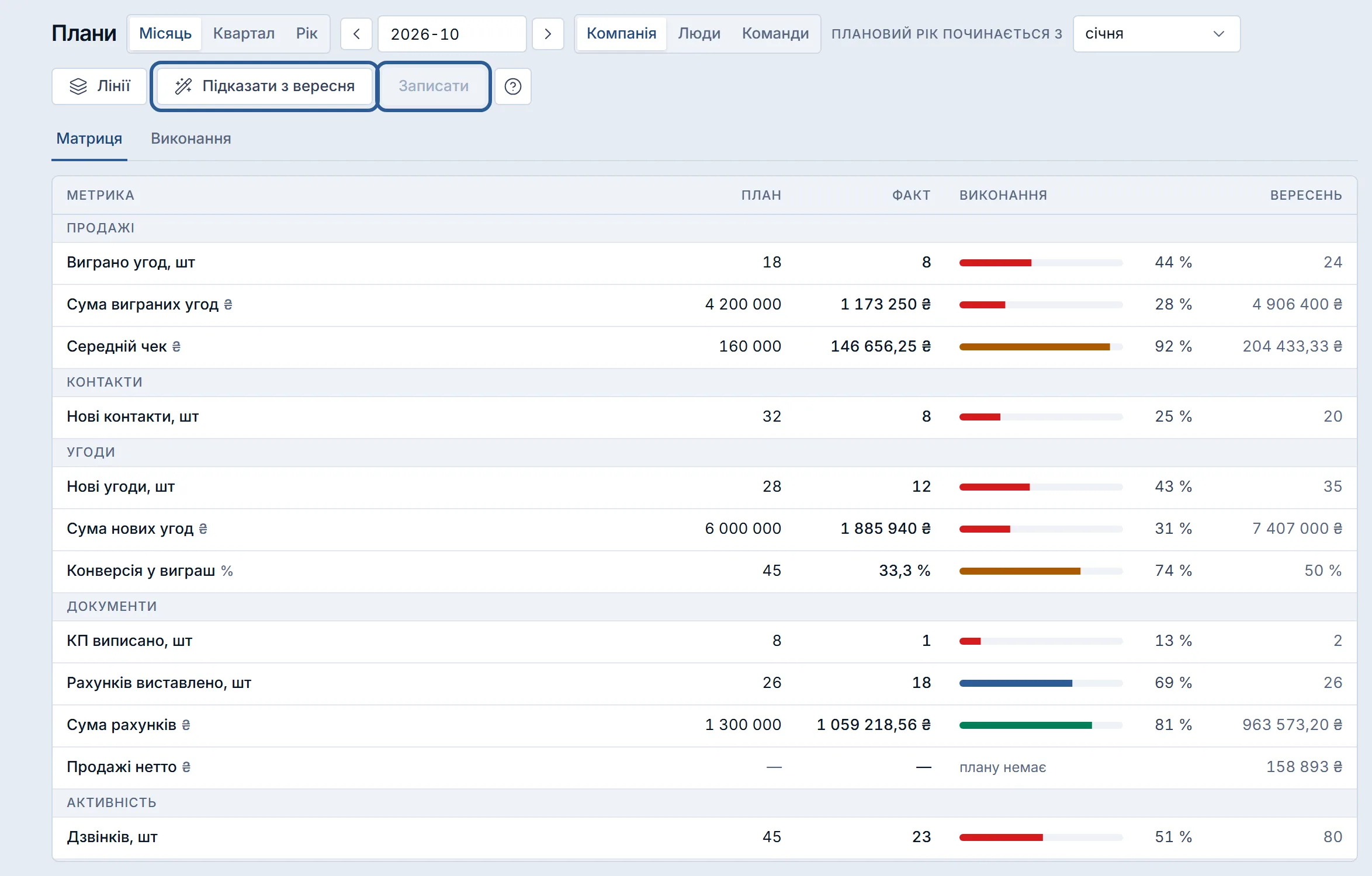Screen dimensions: 1372x876
Task: Click the ПЛАН column header
Action: coord(761,195)
